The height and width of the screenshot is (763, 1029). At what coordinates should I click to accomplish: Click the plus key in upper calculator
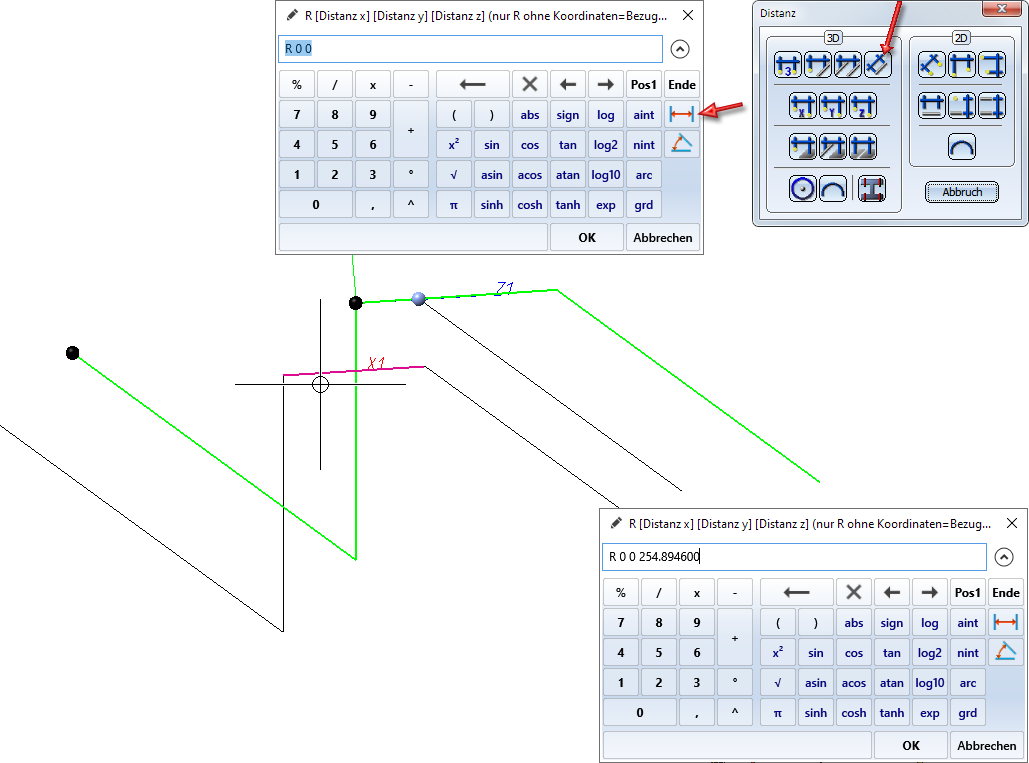coord(411,130)
